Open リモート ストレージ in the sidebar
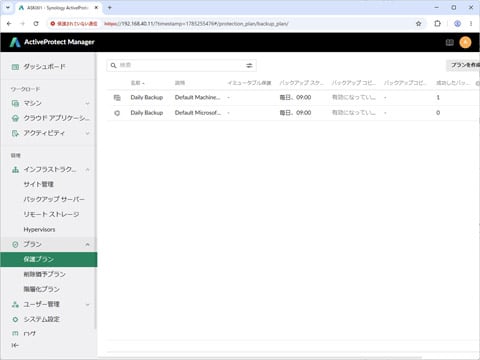 (51, 214)
